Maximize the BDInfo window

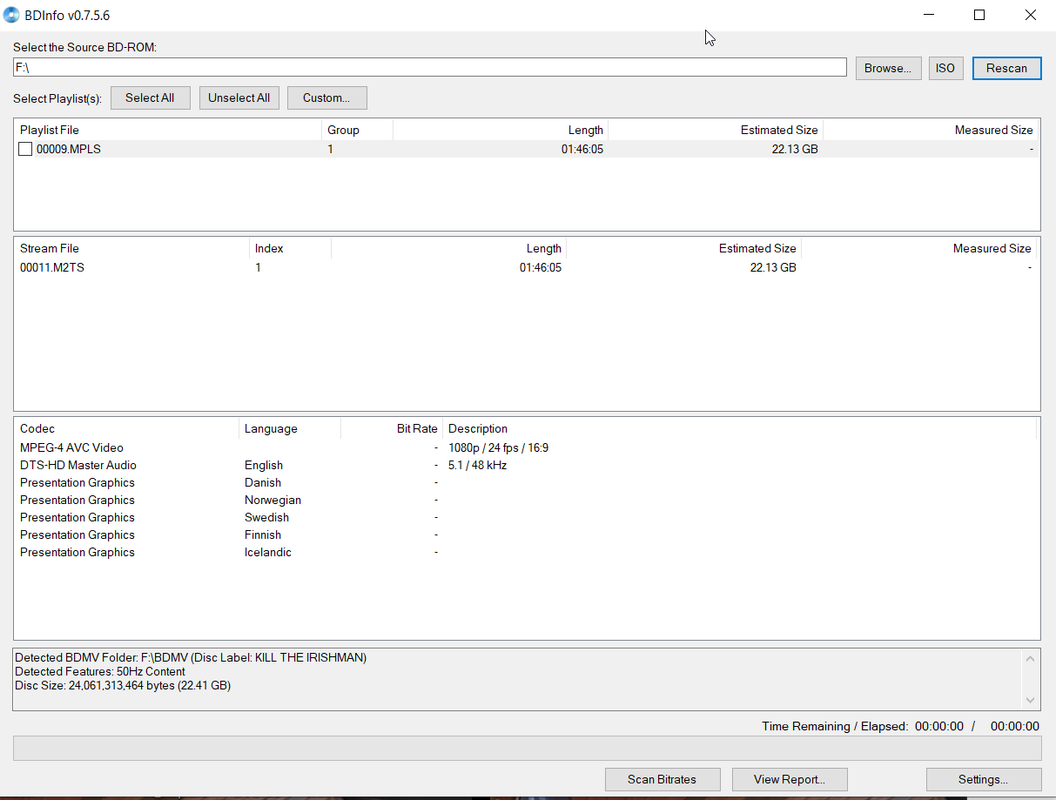pos(979,15)
